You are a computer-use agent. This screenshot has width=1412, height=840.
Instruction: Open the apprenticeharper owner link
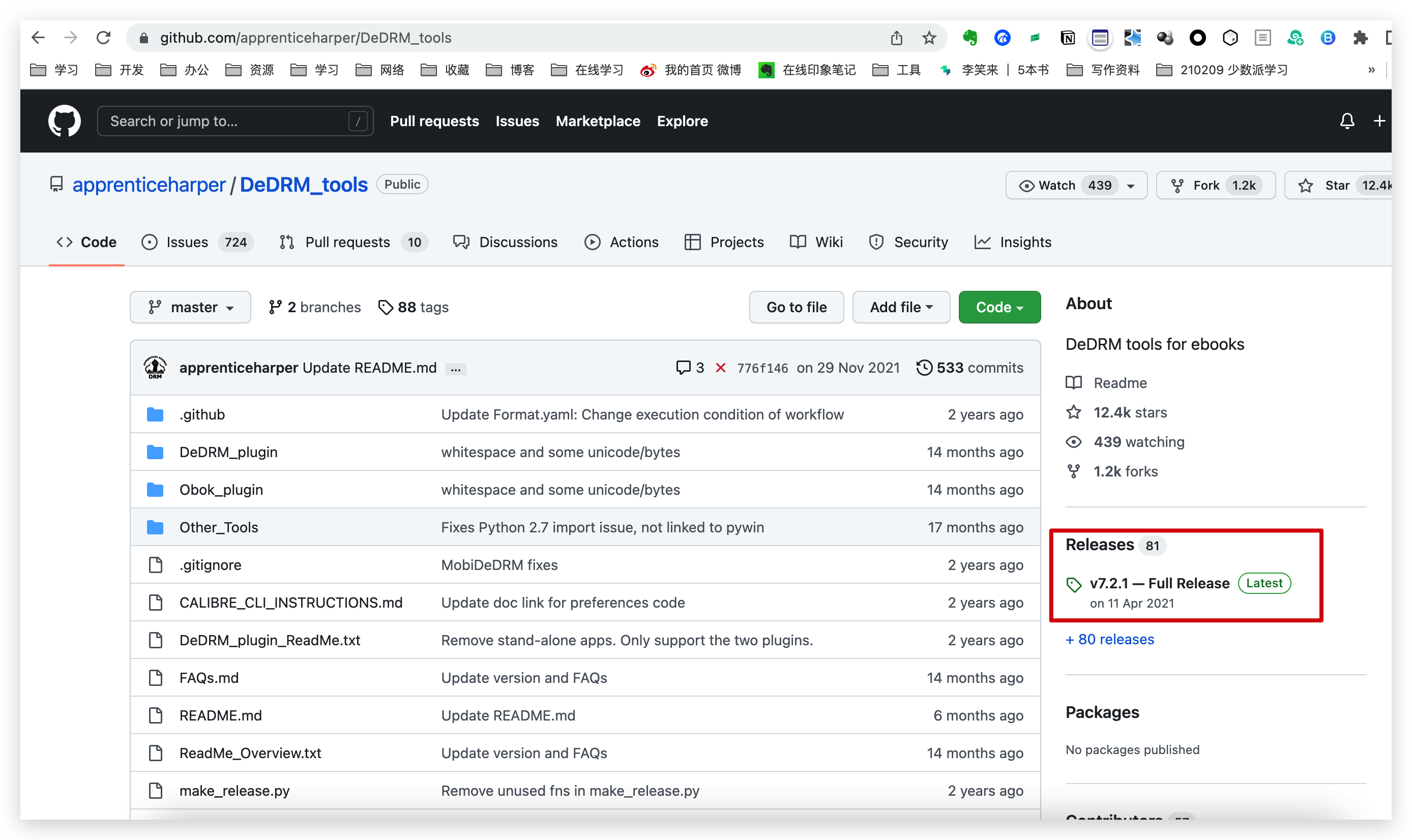pos(149,185)
